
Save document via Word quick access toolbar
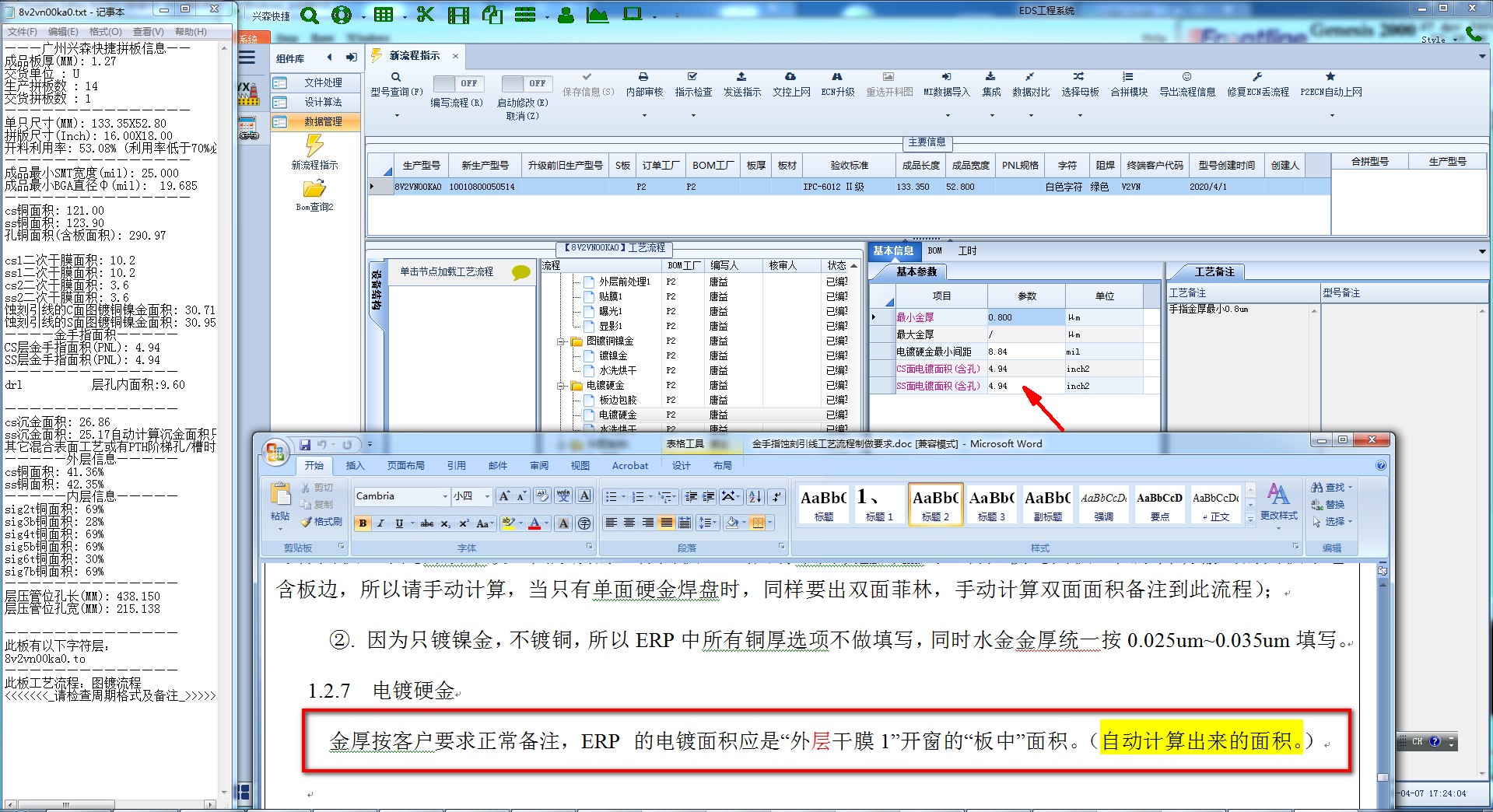pyautogui.click(x=304, y=444)
